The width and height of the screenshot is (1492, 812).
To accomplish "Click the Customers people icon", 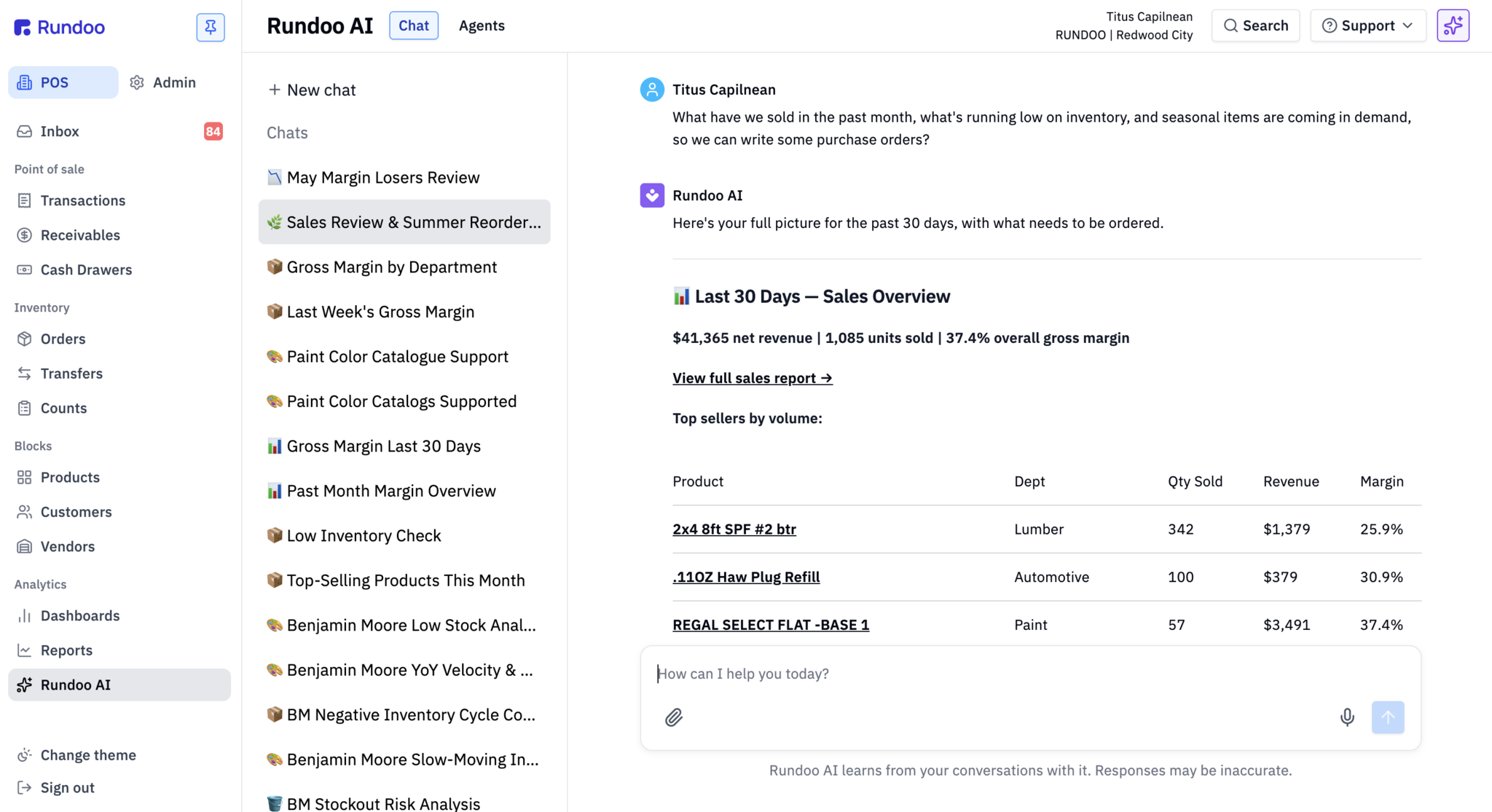I will click(x=25, y=512).
